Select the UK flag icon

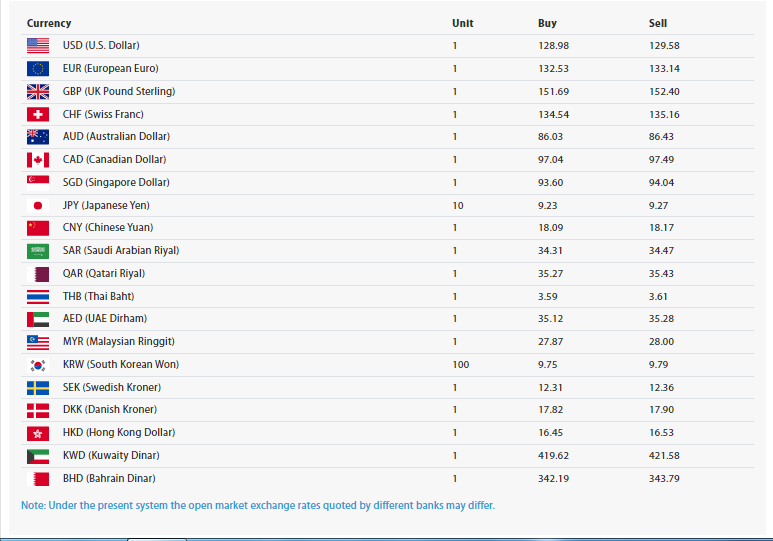38,92
